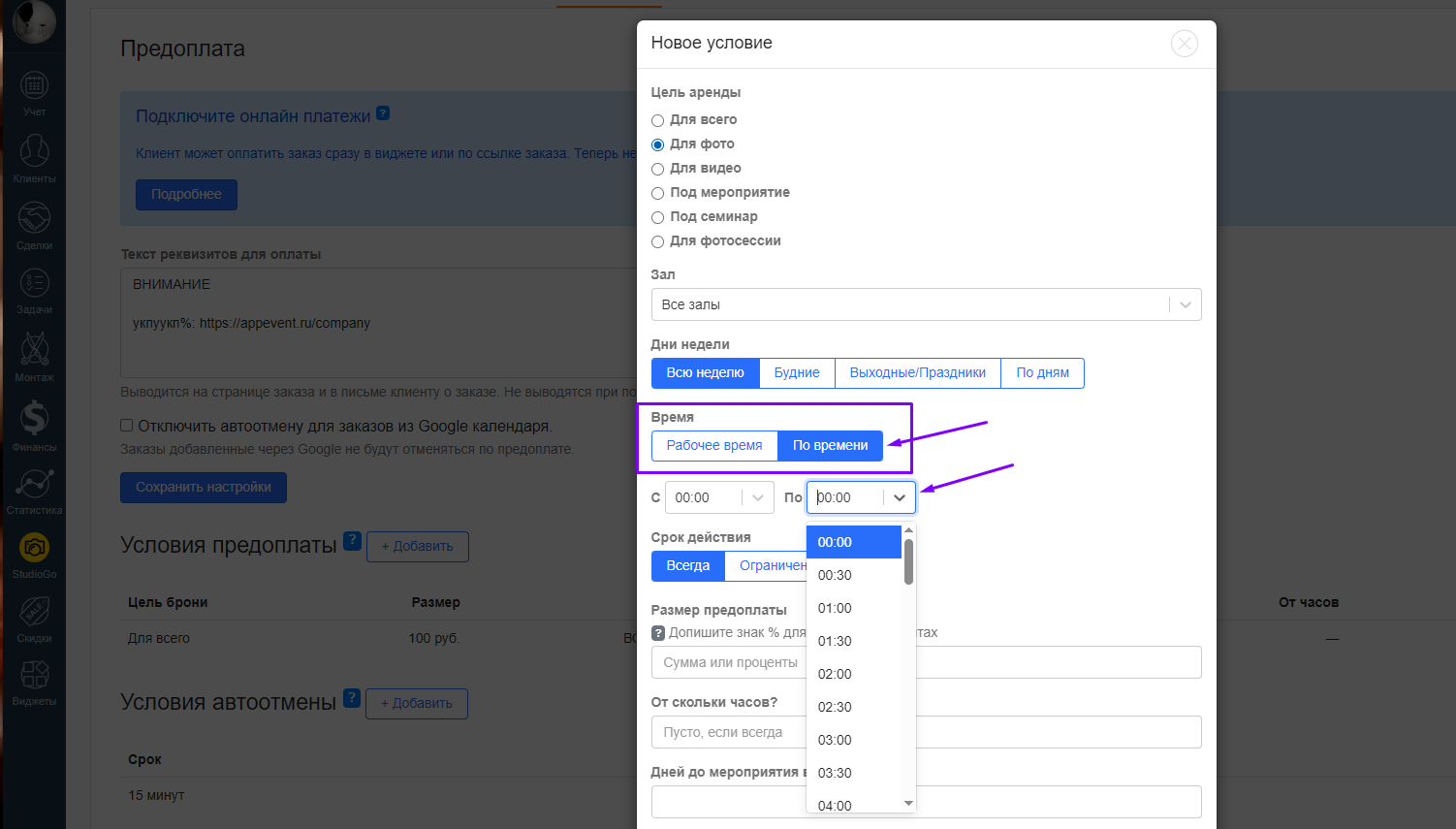Open the Финансы dollar icon
The height and width of the screenshot is (829, 1456).
[x=34, y=420]
